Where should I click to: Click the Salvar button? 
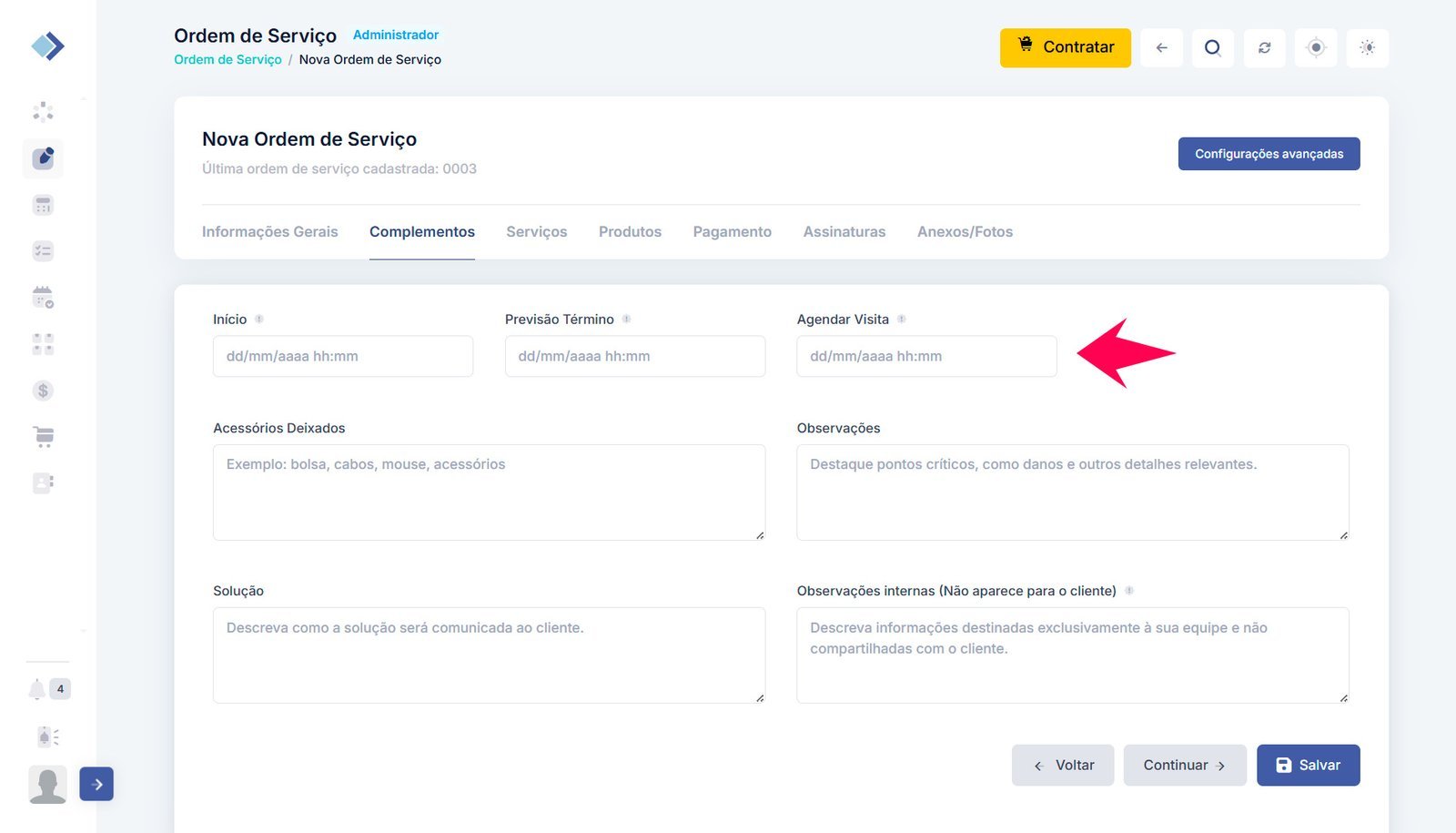pos(1308,765)
